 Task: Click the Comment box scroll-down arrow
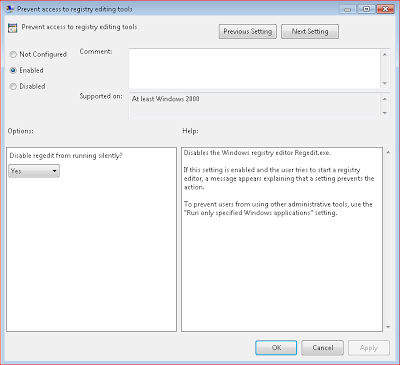385,83
